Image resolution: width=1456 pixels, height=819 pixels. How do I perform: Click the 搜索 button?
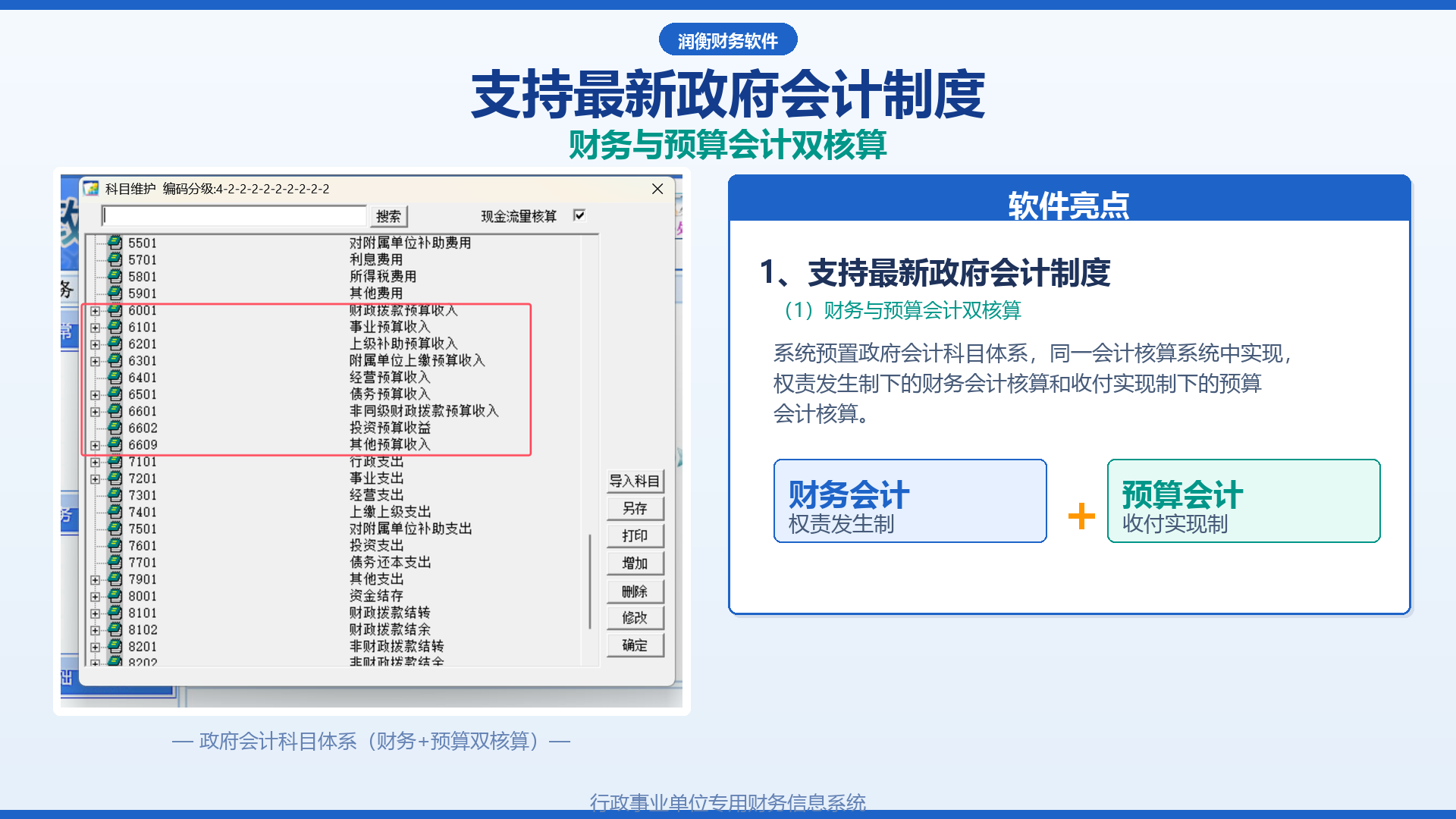point(388,216)
